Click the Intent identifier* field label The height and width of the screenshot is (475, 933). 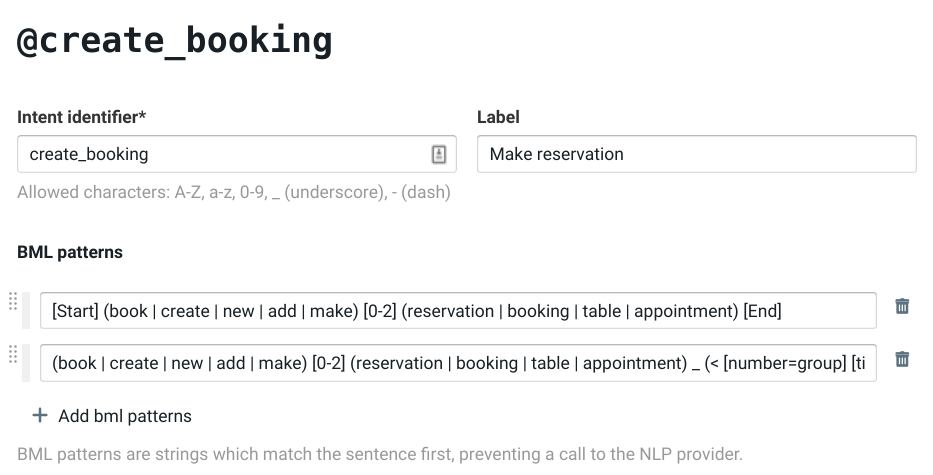coord(82,117)
